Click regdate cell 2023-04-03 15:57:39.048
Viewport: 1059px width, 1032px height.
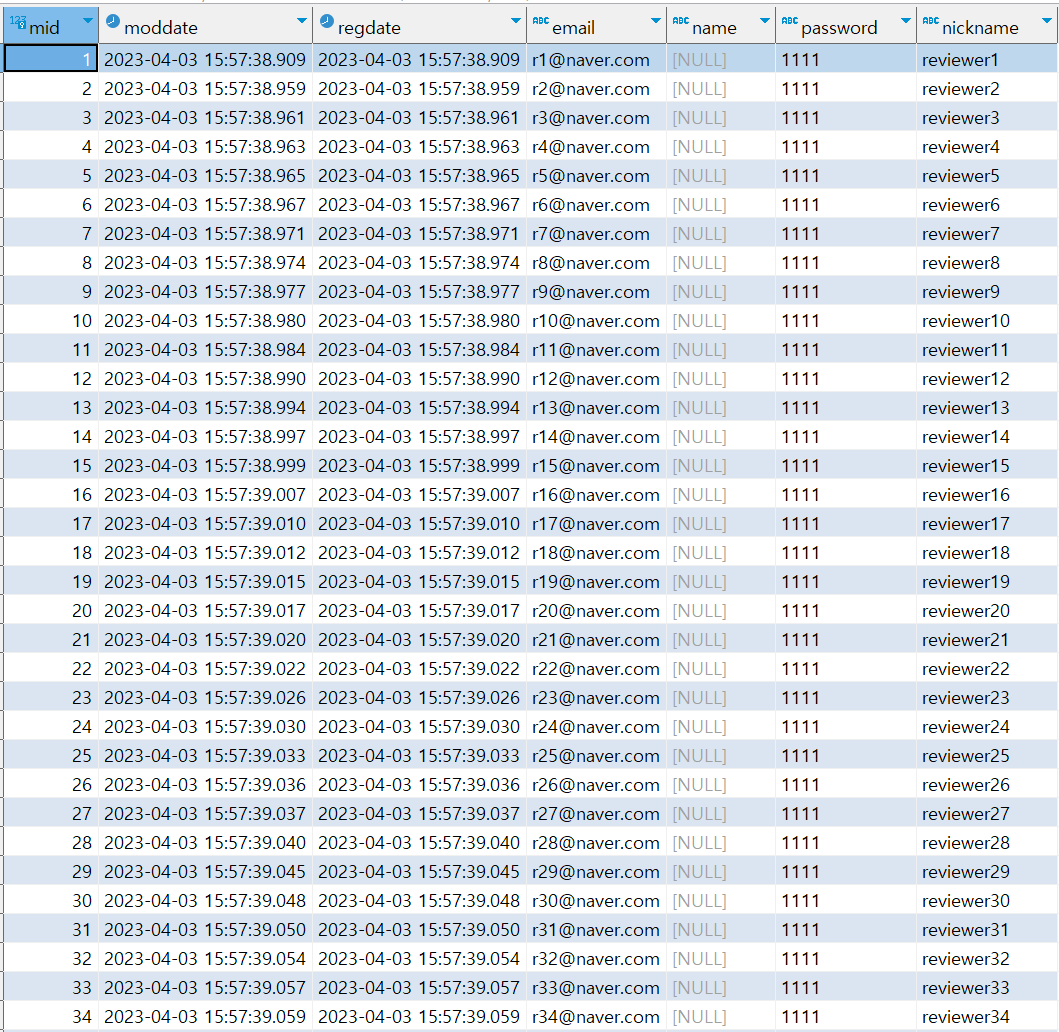tap(419, 902)
